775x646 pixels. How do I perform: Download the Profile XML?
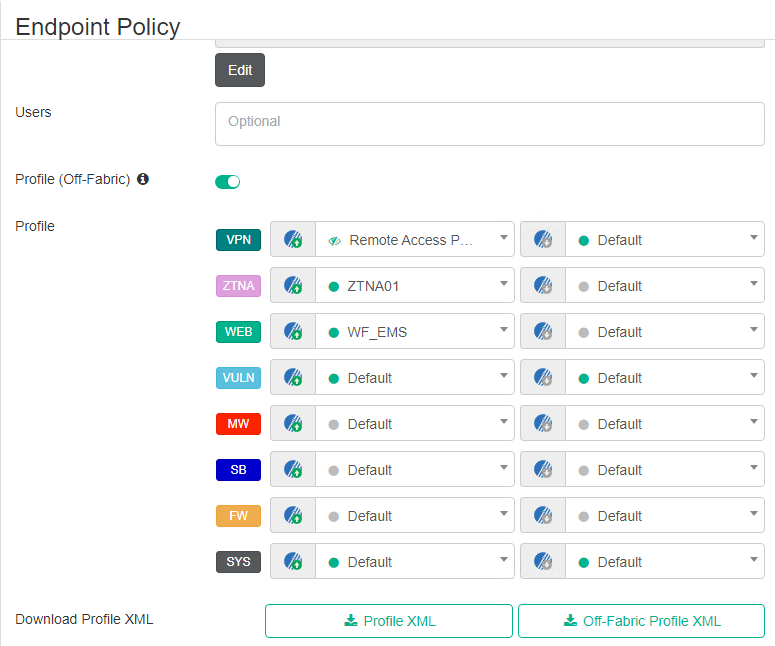(x=388, y=621)
